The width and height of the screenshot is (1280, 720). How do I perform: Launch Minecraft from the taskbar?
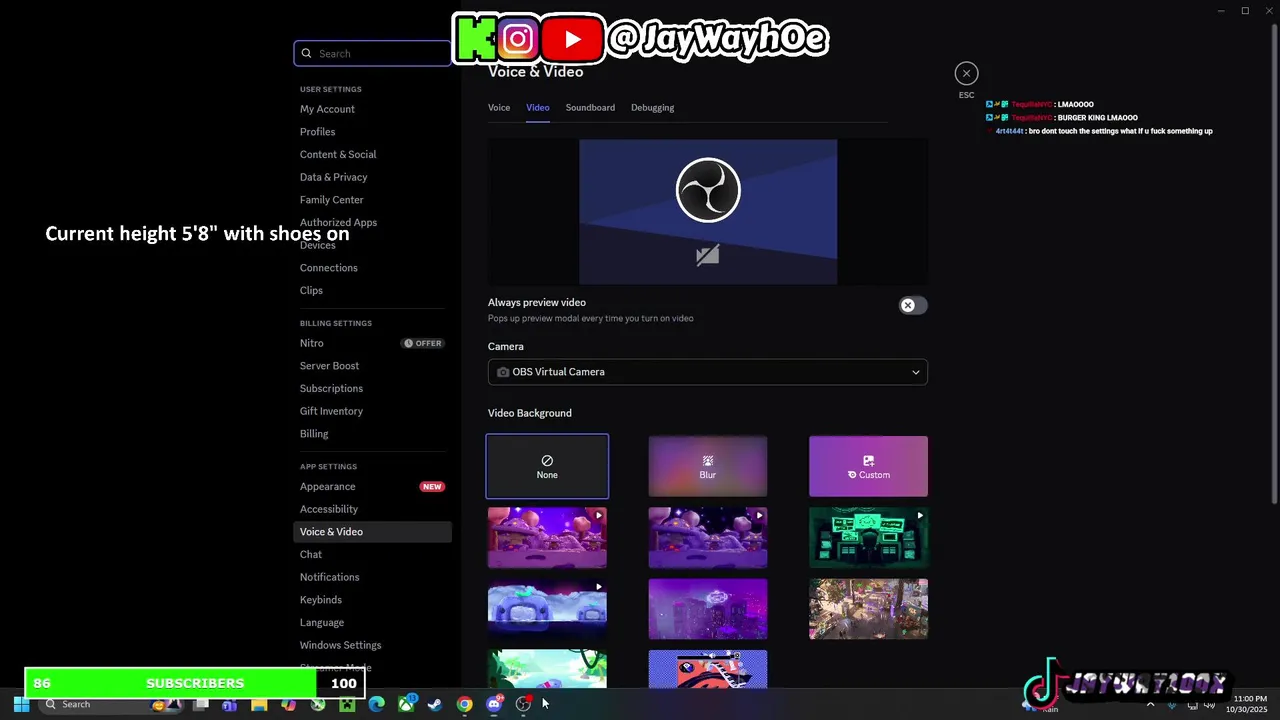tap(347, 705)
